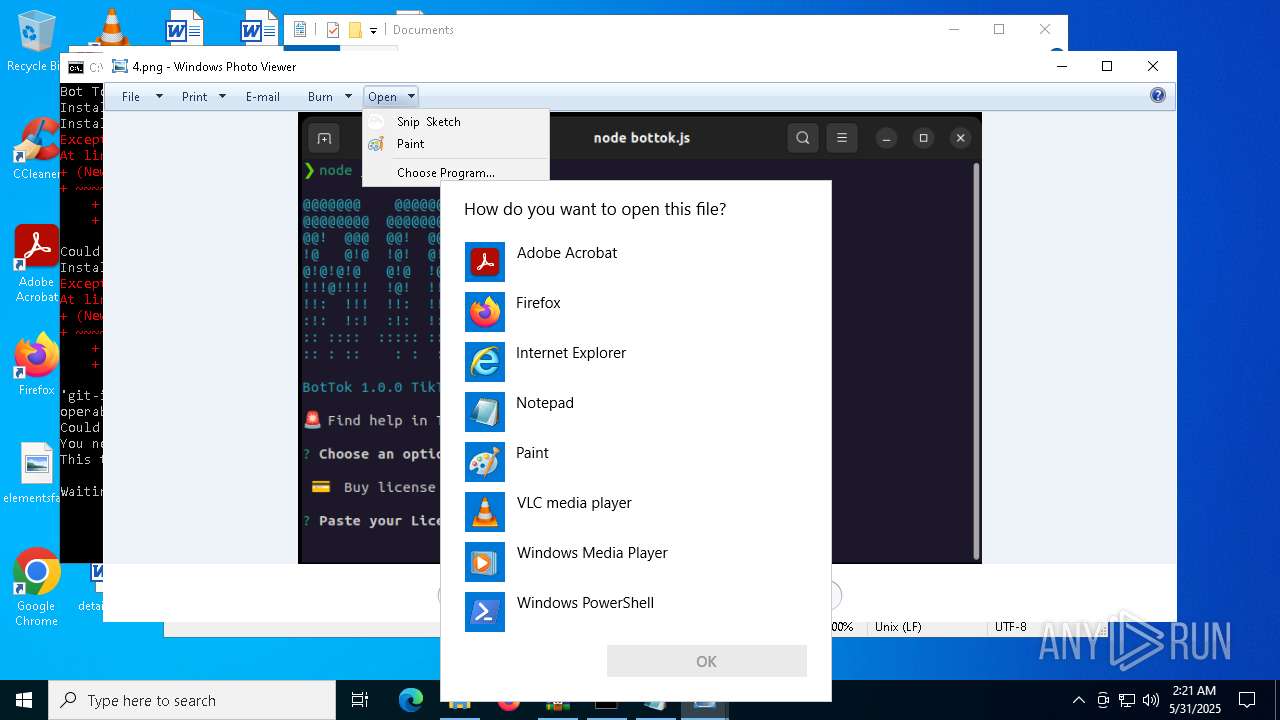
Task: Click the OK button in open-with dialog
Action: tap(706, 661)
